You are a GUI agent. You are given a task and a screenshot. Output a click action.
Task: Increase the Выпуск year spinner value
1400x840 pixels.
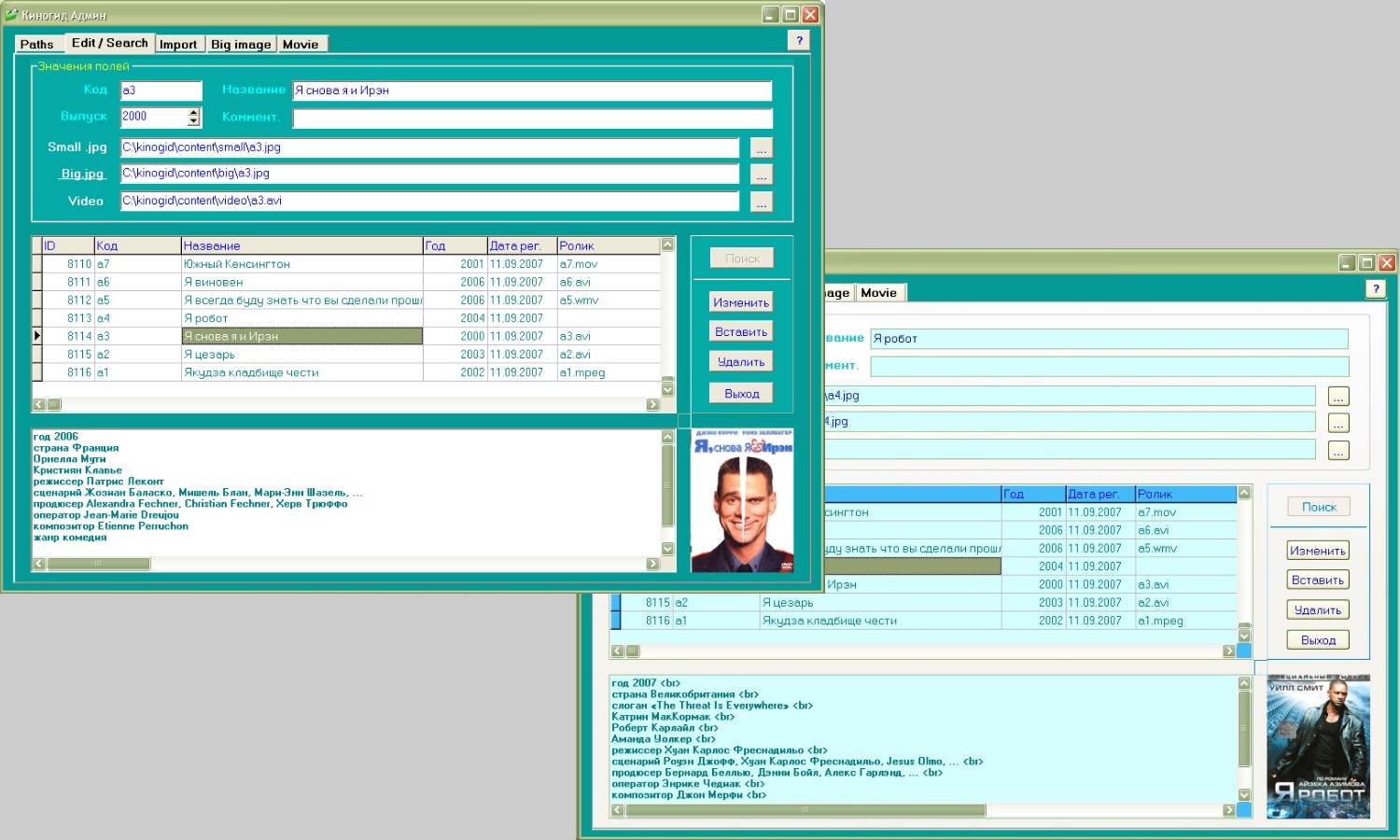tap(193, 113)
